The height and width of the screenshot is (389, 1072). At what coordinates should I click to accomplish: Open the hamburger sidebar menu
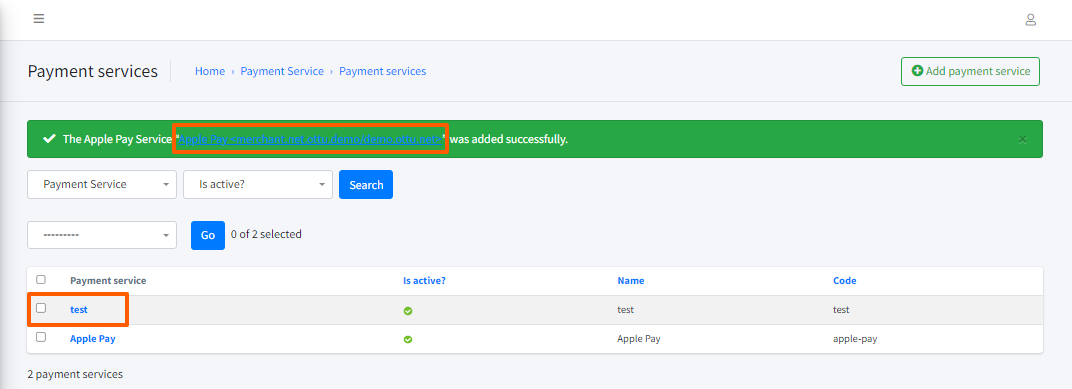[x=39, y=18]
